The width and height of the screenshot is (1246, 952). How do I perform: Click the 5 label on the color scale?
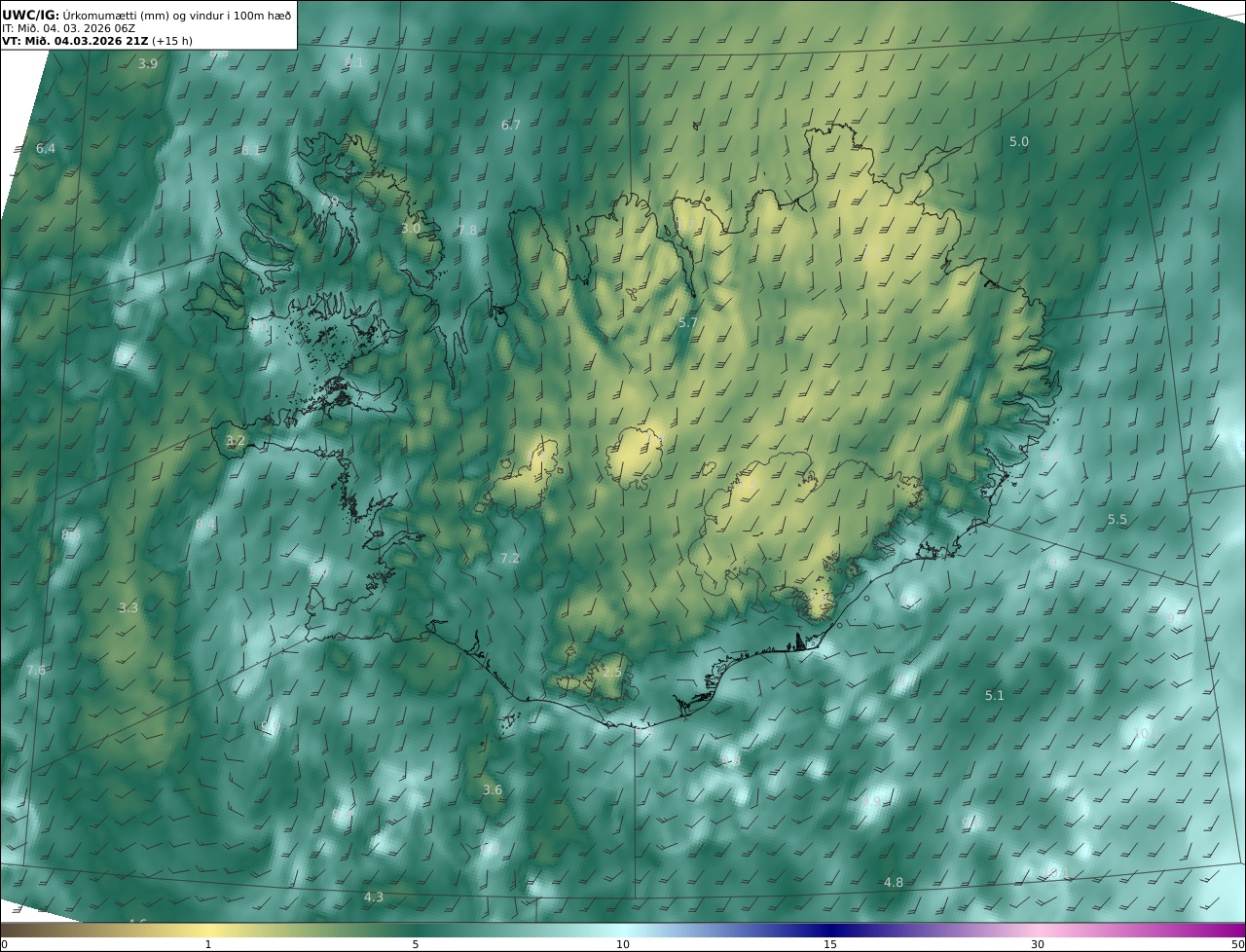(x=416, y=944)
